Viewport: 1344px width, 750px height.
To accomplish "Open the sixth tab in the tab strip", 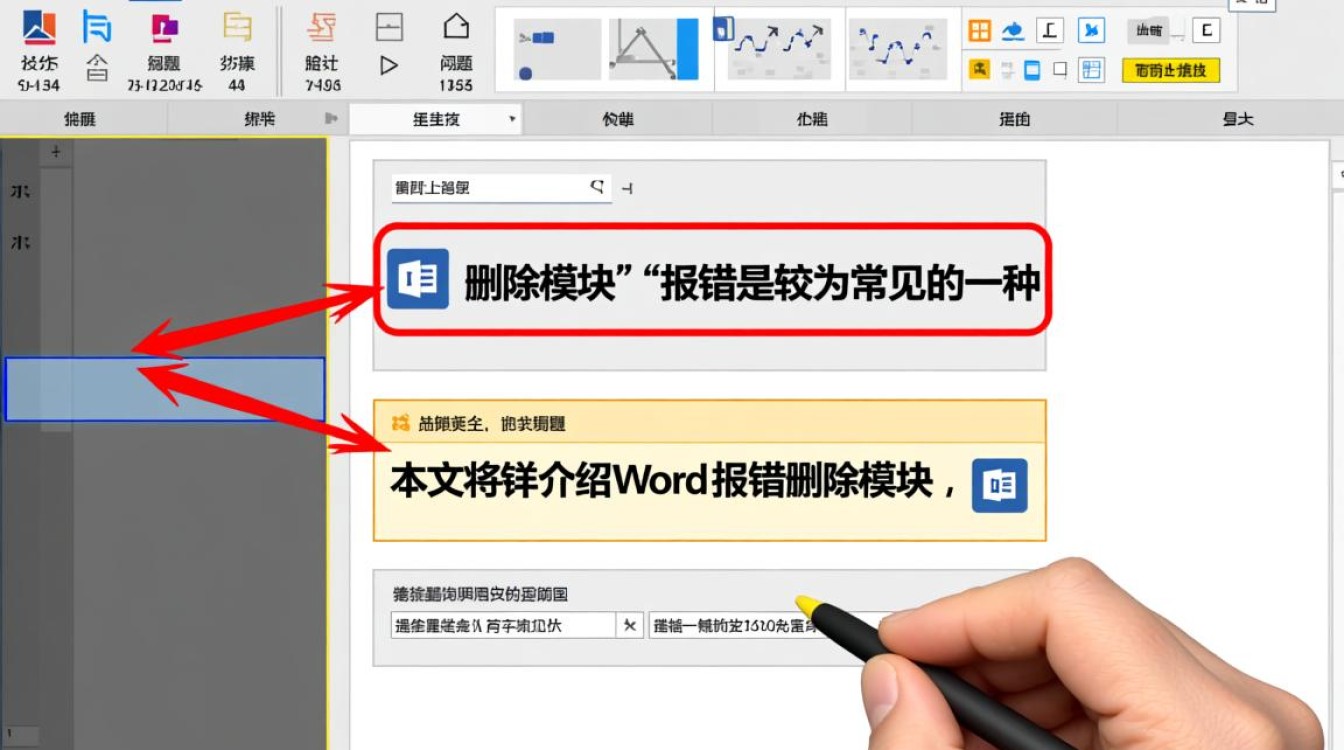I will [1014, 119].
